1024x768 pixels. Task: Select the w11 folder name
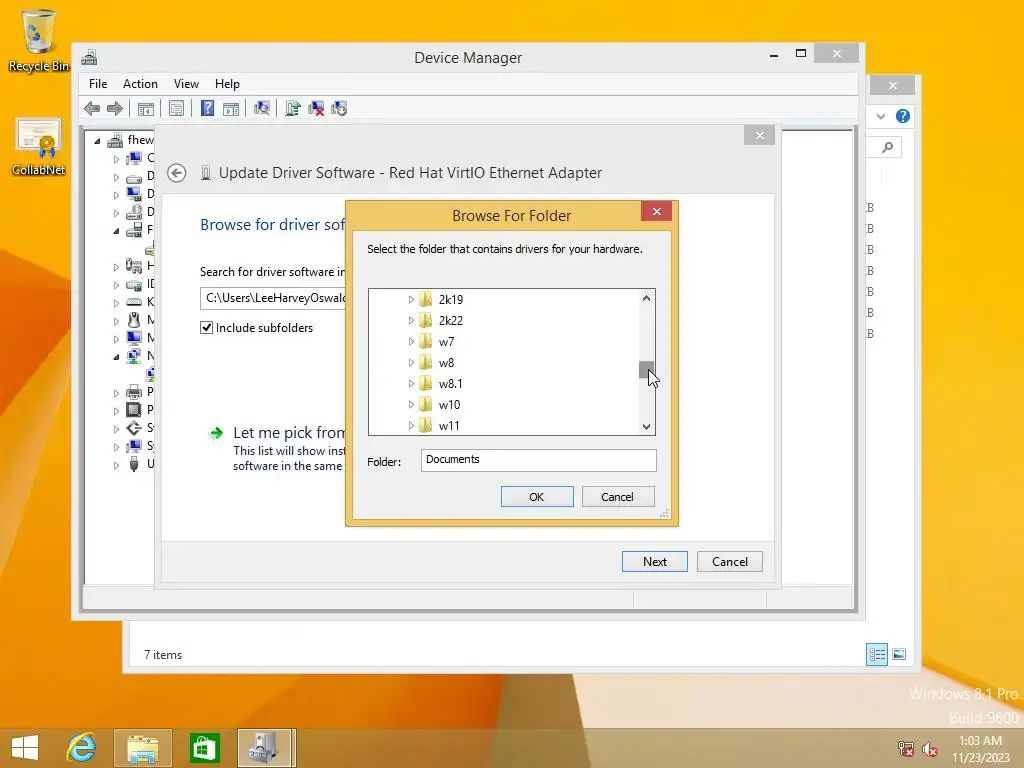tap(449, 425)
